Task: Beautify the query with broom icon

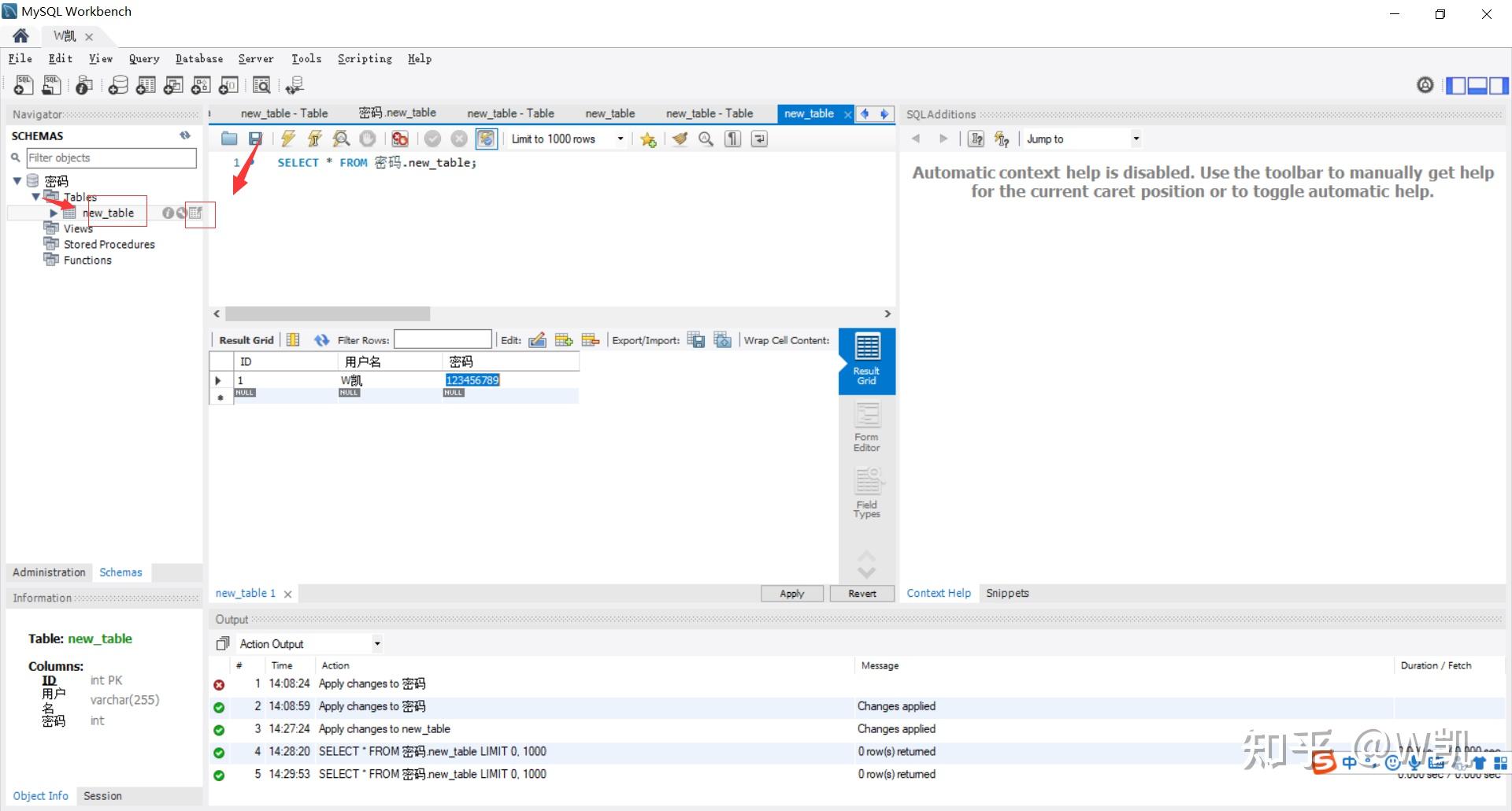Action: click(680, 139)
